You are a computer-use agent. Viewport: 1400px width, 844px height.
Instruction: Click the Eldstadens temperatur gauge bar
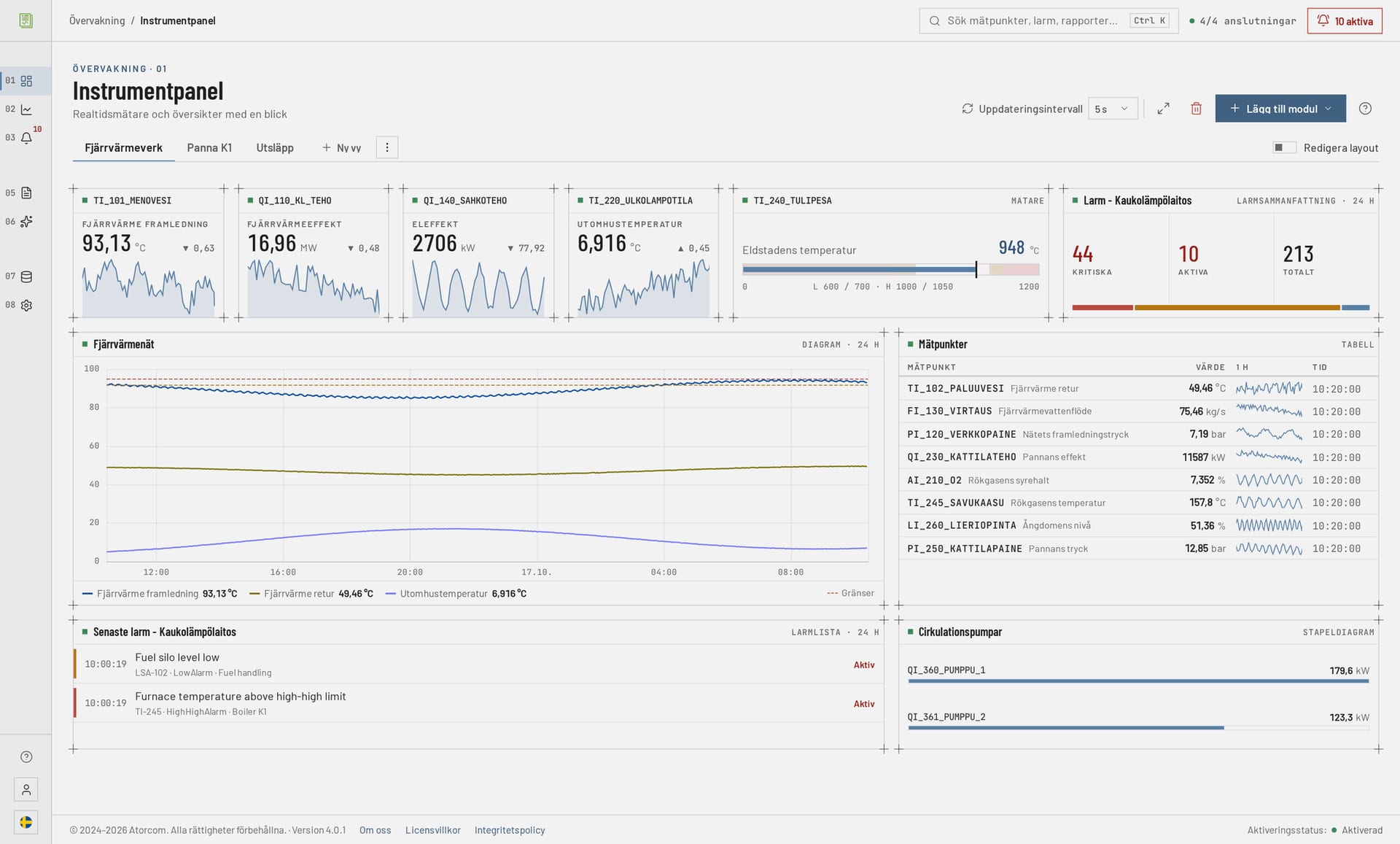coord(890,270)
